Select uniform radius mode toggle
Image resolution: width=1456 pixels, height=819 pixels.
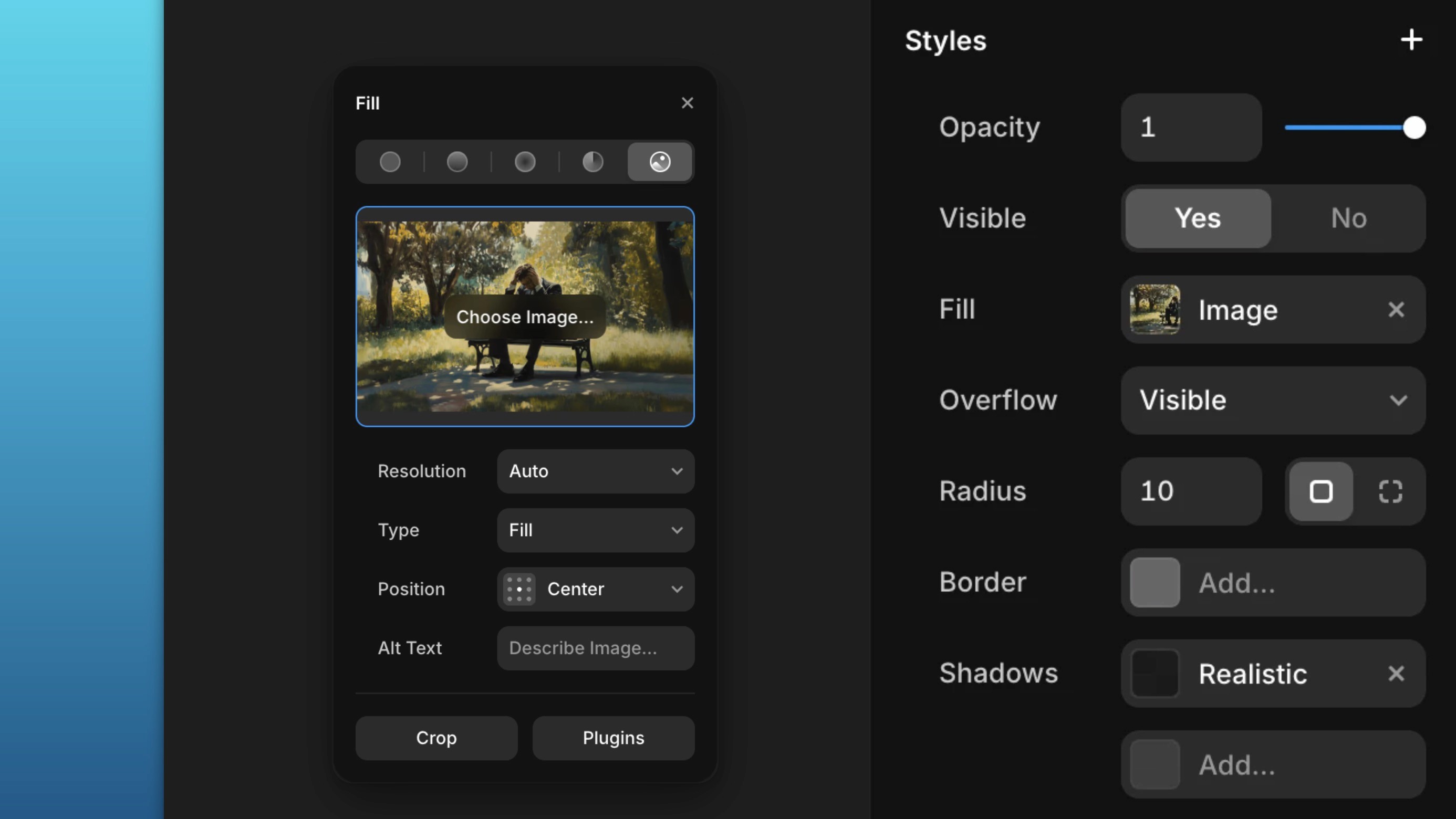[1321, 491]
